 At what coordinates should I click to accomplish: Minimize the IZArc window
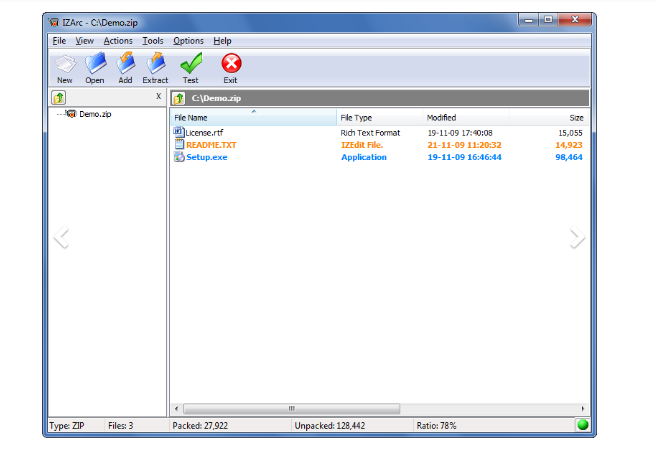pyautogui.click(x=529, y=20)
